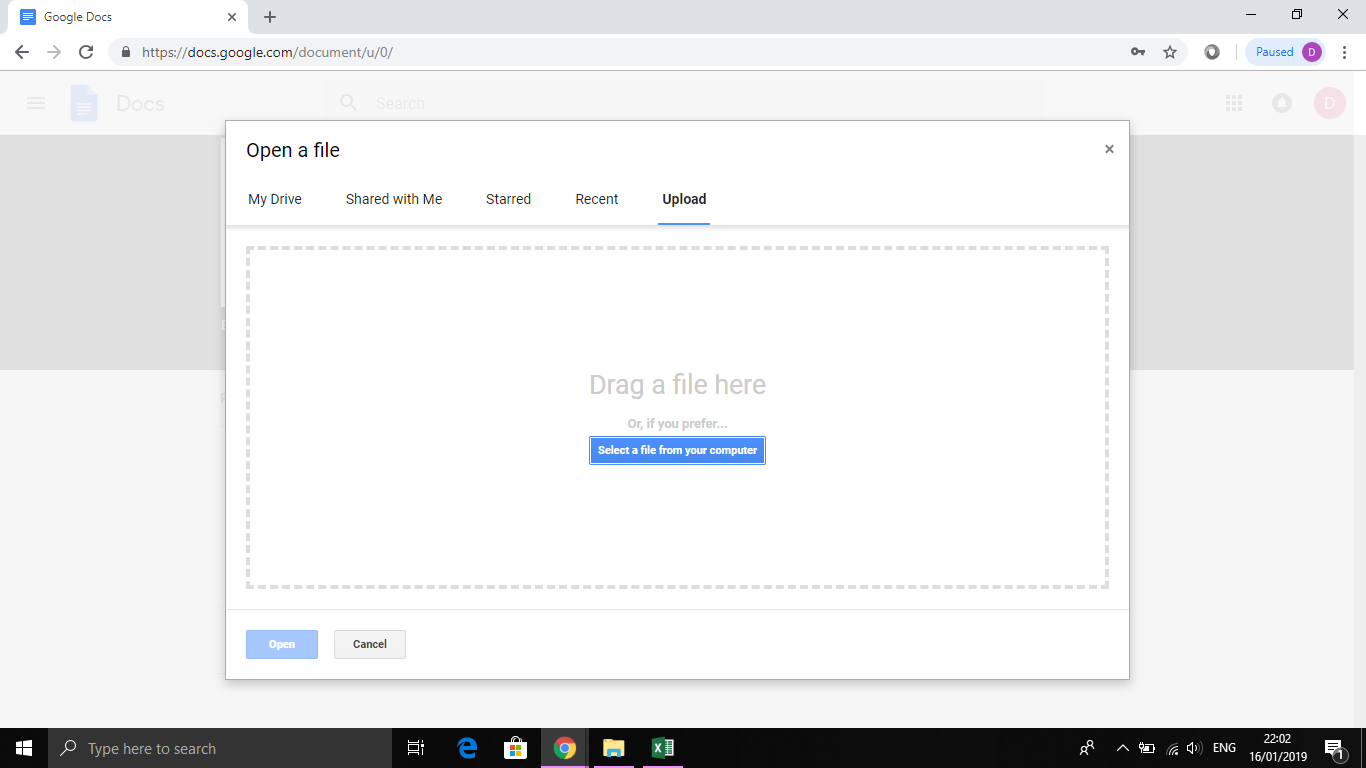Click Select a file from your computer
This screenshot has height=768, width=1366.
click(678, 450)
